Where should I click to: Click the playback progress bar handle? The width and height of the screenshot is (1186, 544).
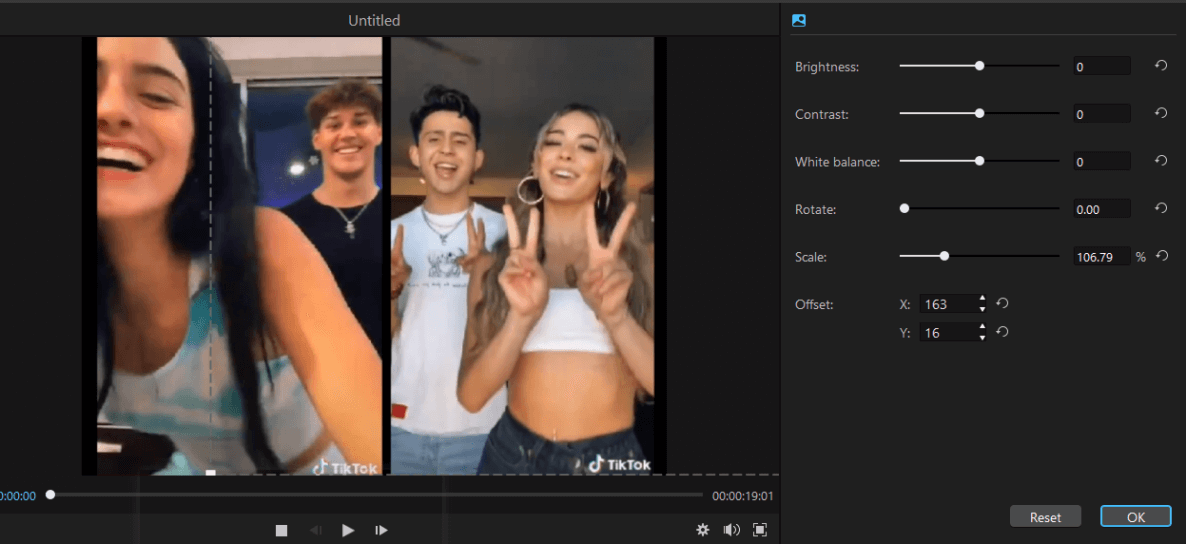click(x=51, y=495)
